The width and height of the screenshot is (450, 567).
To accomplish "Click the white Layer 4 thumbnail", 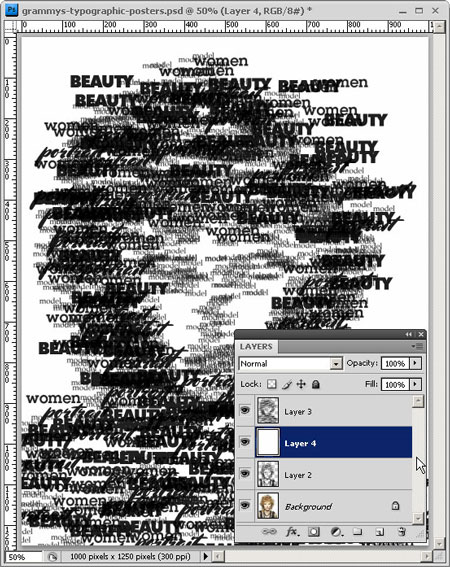I will [x=268, y=442].
